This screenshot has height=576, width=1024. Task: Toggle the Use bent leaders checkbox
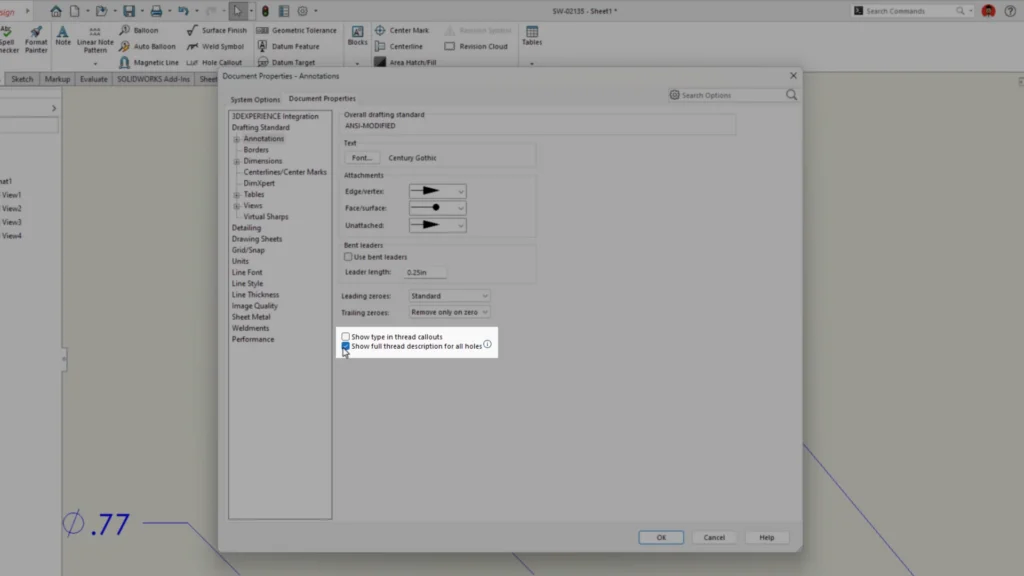coord(348,257)
